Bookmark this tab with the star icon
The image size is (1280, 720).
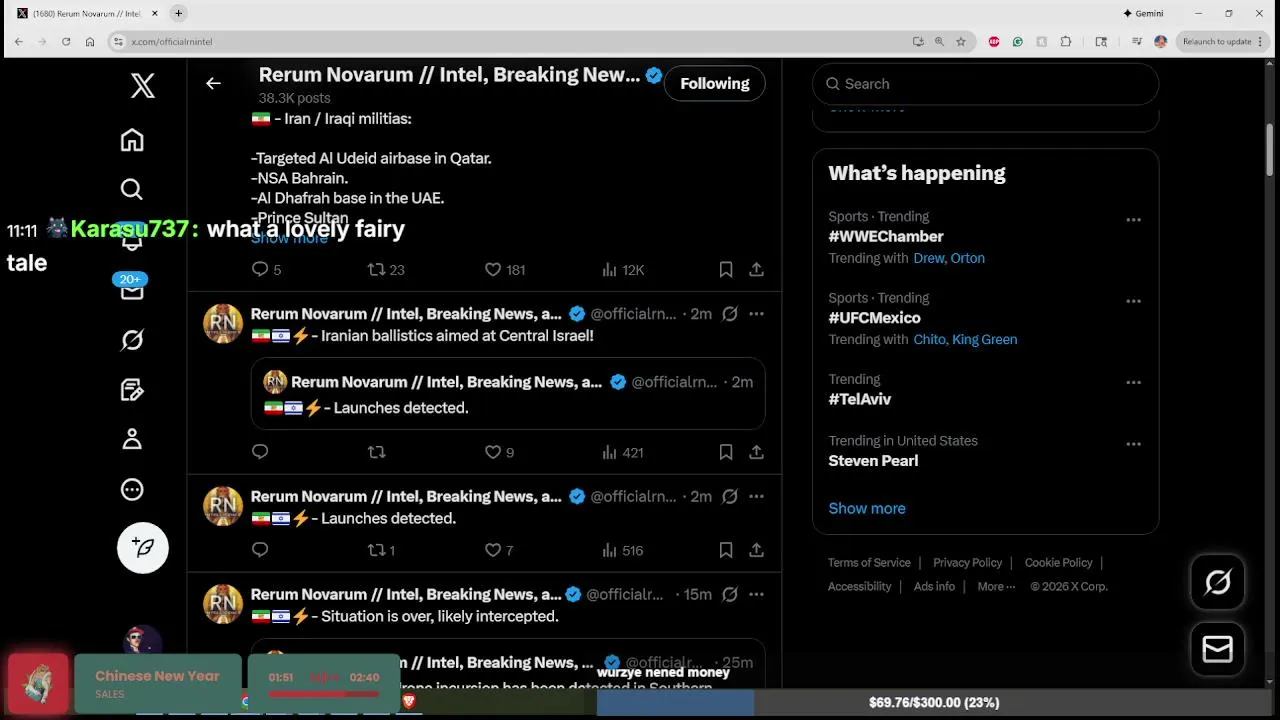pos(961,42)
